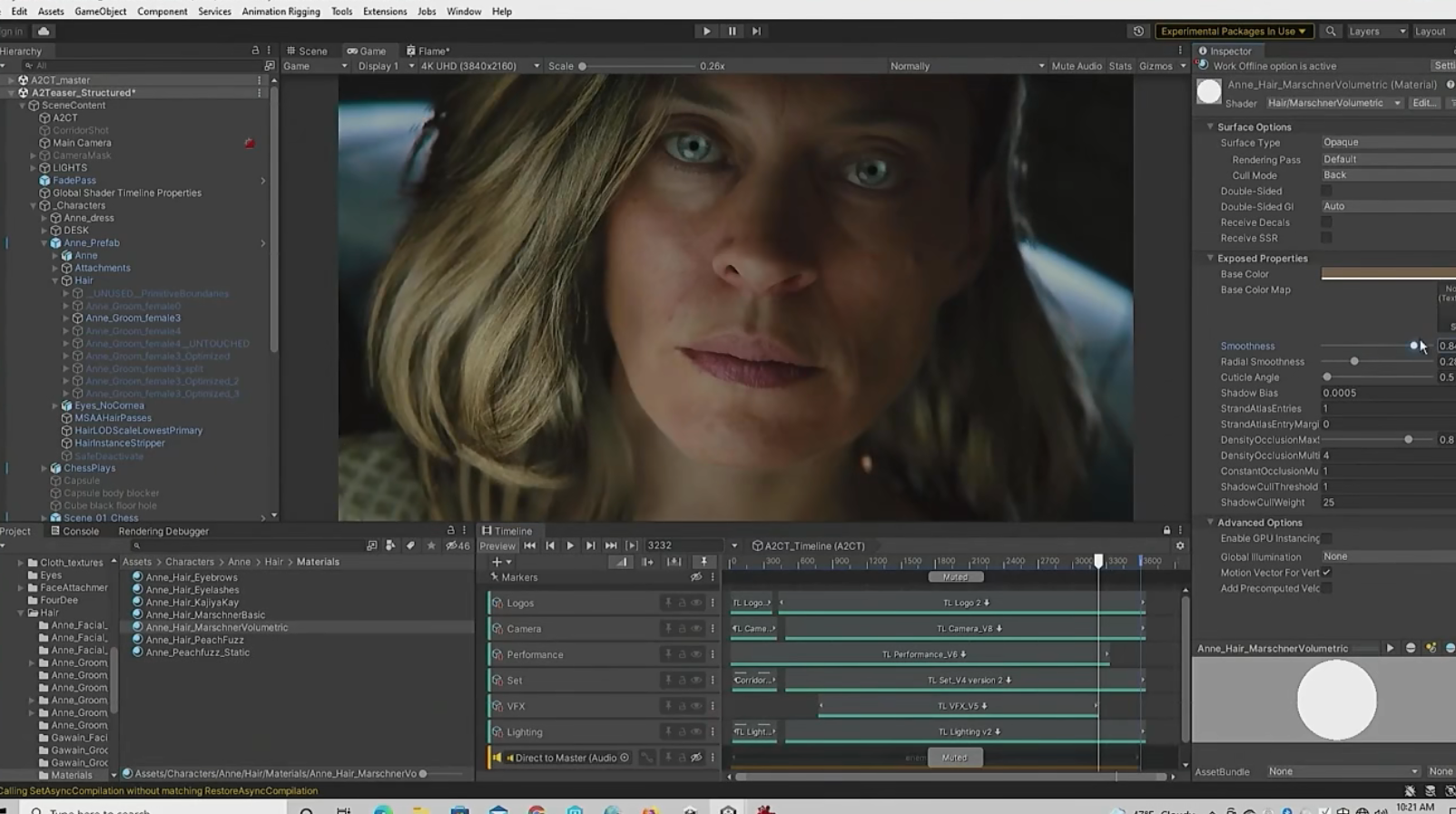Enable the Double-Sided checkbox

tap(1326, 191)
